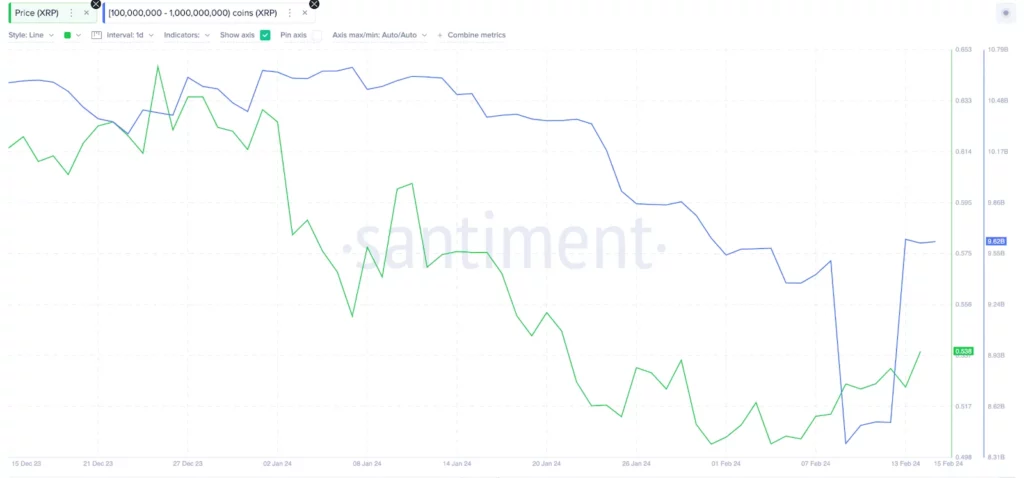
Task: Click the 26 Jan 24 date label
Action: tap(637, 464)
